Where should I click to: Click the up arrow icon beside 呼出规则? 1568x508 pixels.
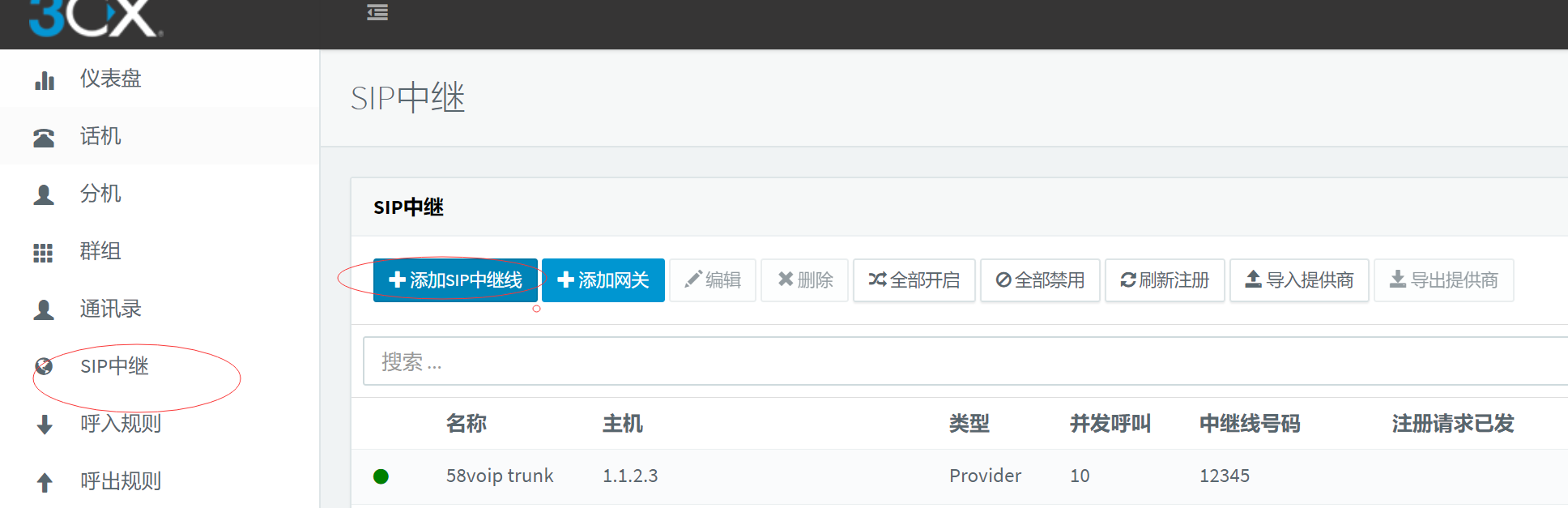point(45,482)
